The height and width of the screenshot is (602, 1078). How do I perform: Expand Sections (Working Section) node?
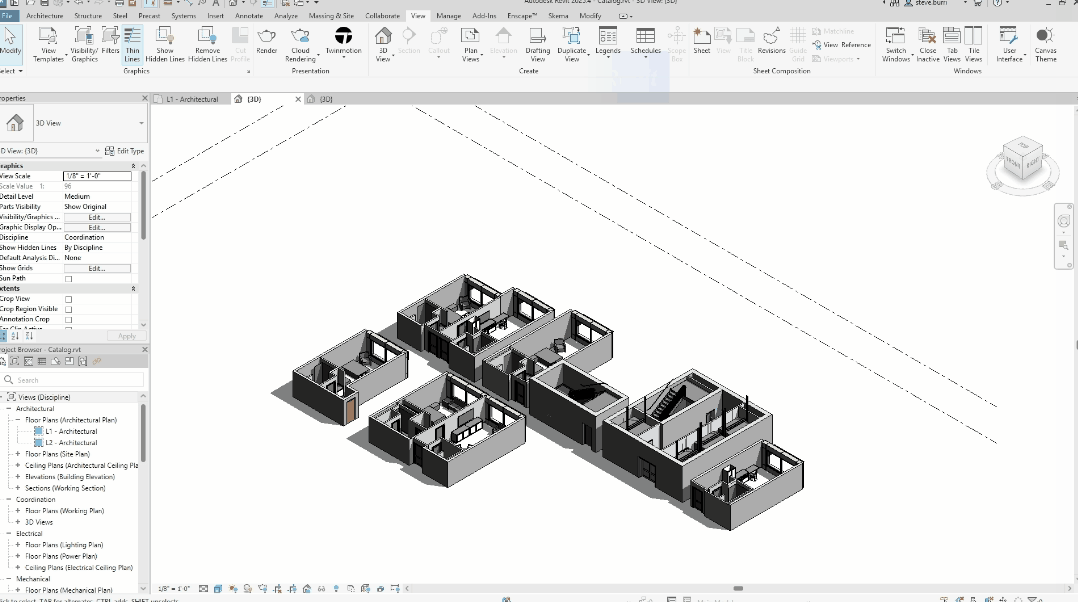point(18,488)
